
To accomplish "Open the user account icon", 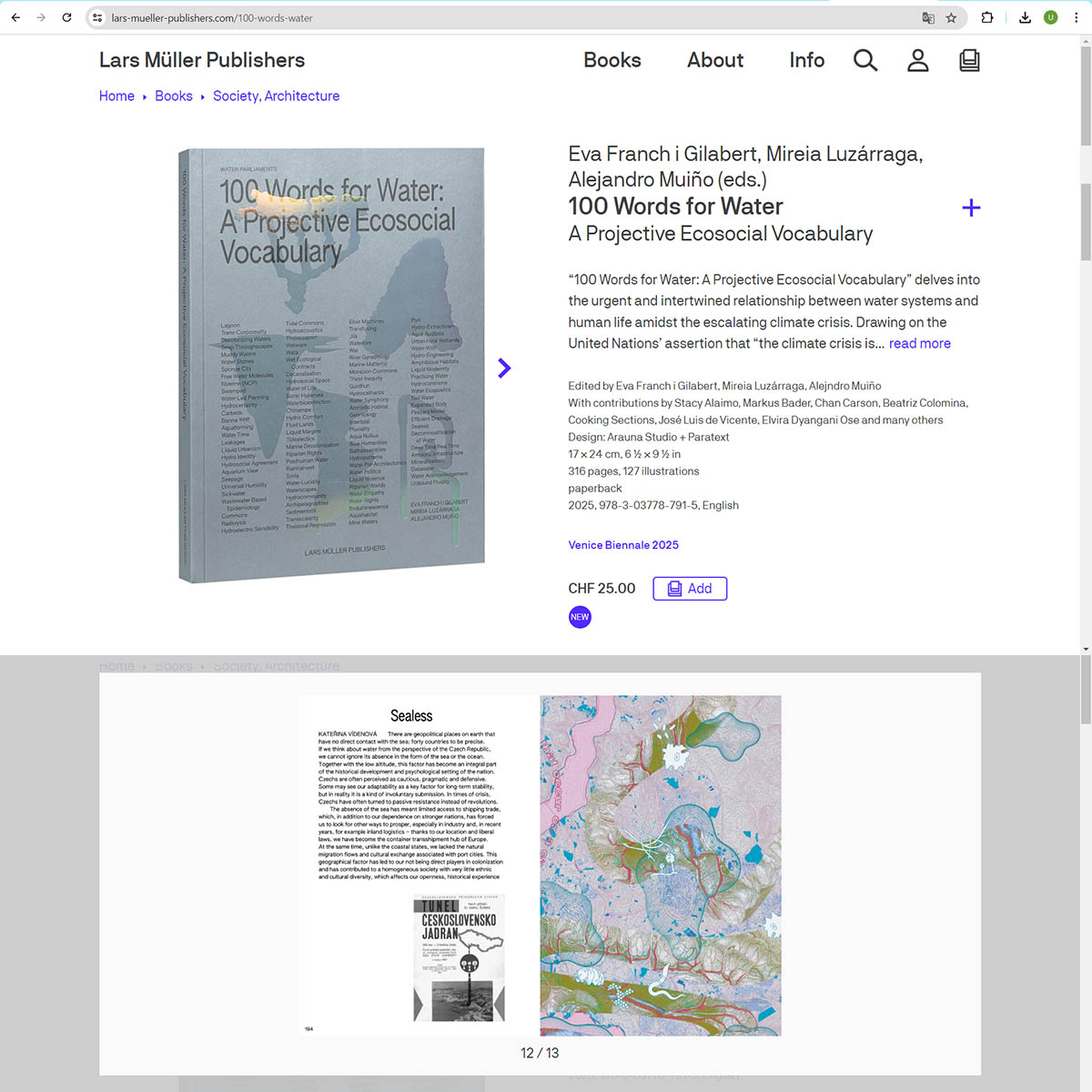I will coord(917,61).
